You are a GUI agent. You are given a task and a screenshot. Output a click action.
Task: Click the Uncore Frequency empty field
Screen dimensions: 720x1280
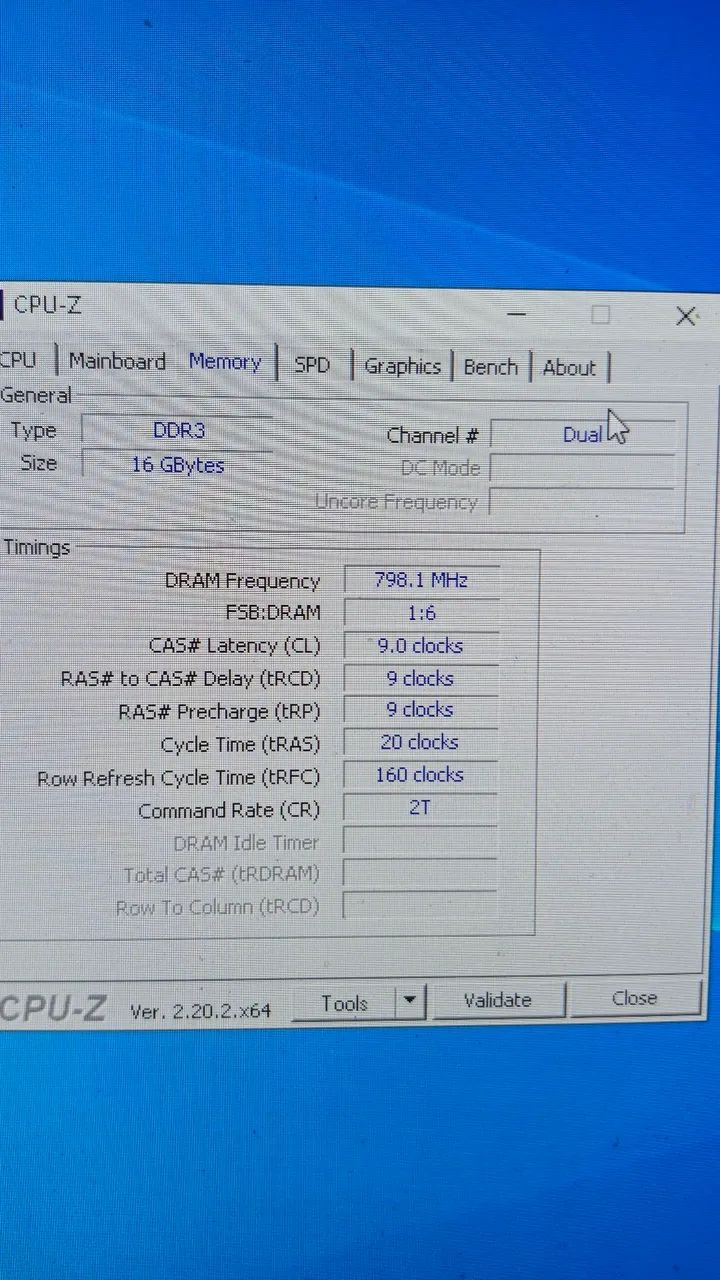point(582,502)
